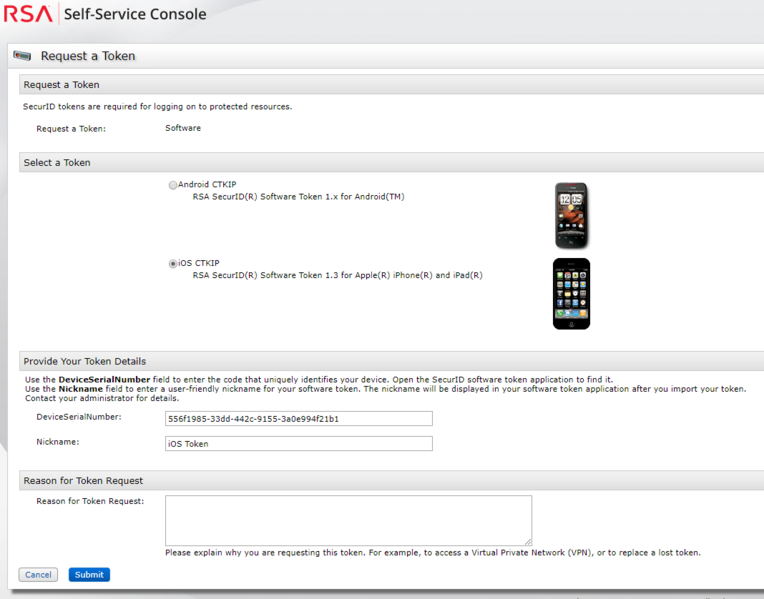Click the Software token type value

click(x=183, y=128)
